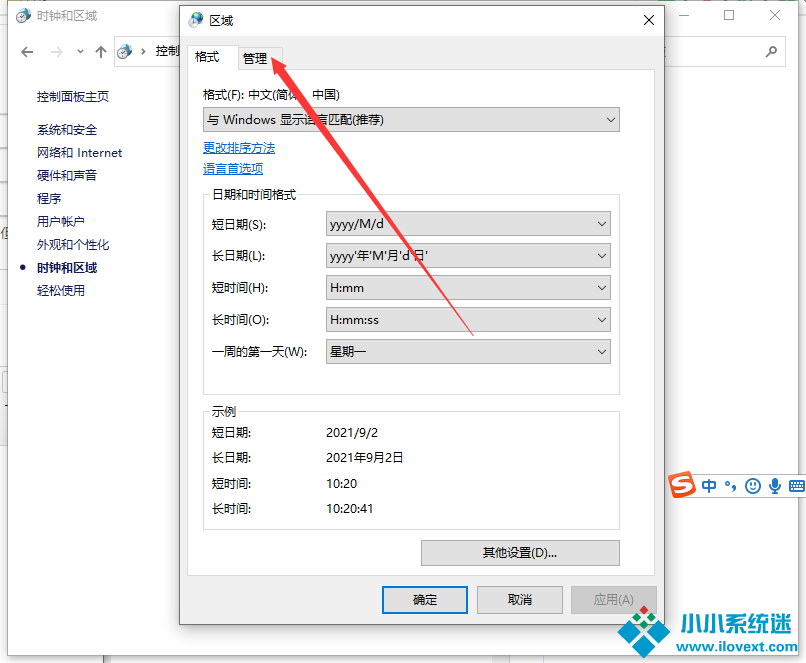Open soft keyboard icon in Sogou bar

pos(797,486)
